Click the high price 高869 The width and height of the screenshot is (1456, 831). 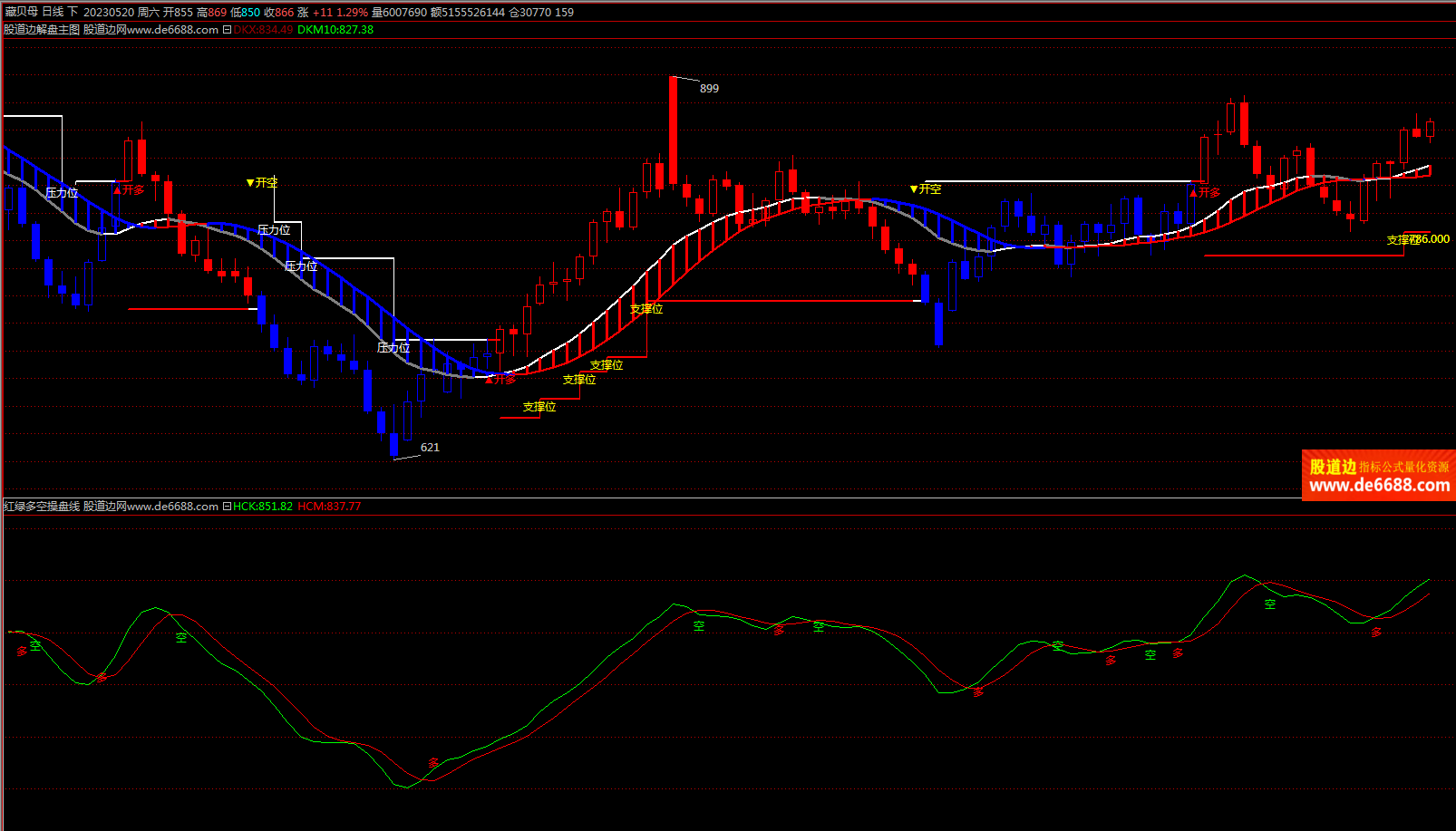pyautogui.click(x=211, y=13)
